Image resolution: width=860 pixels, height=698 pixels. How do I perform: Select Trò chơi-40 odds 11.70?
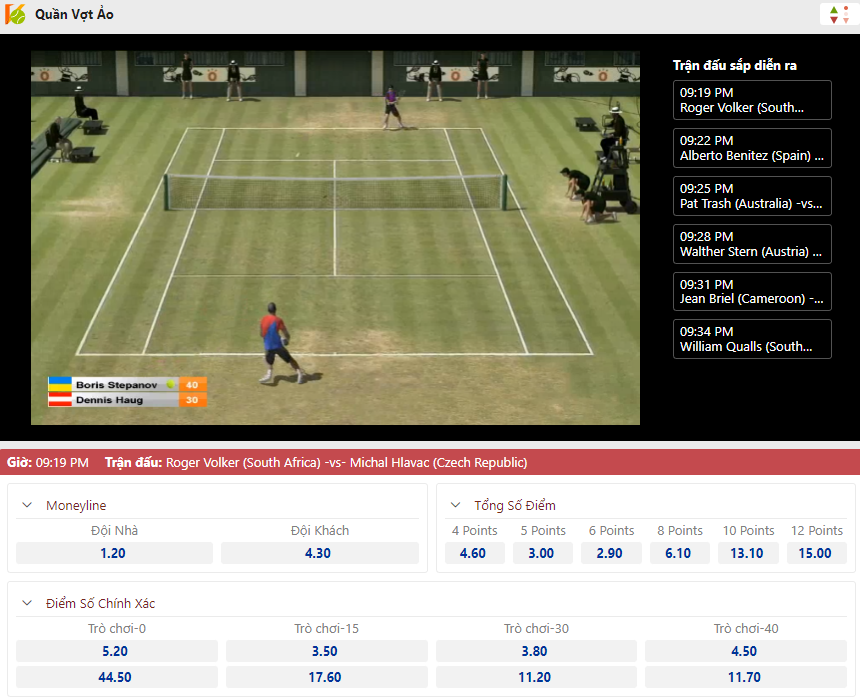click(x=745, y=677)
